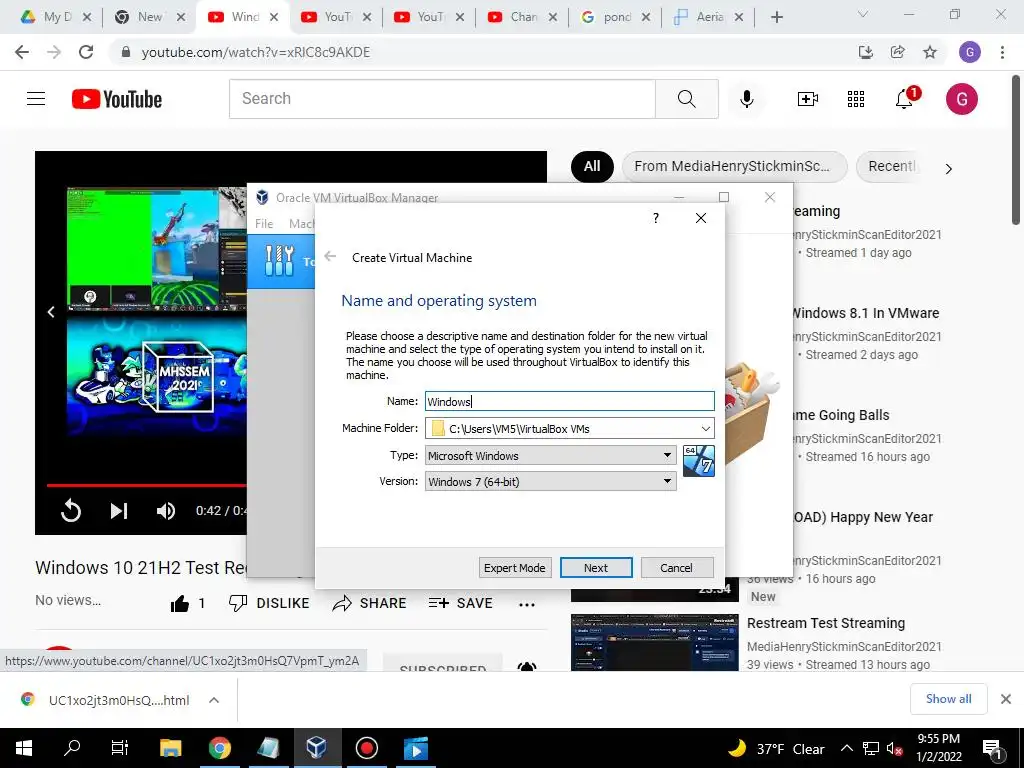Go back with the wizard back arrow
Viewport: 1024px width, 768px height.
pos(330,257)
